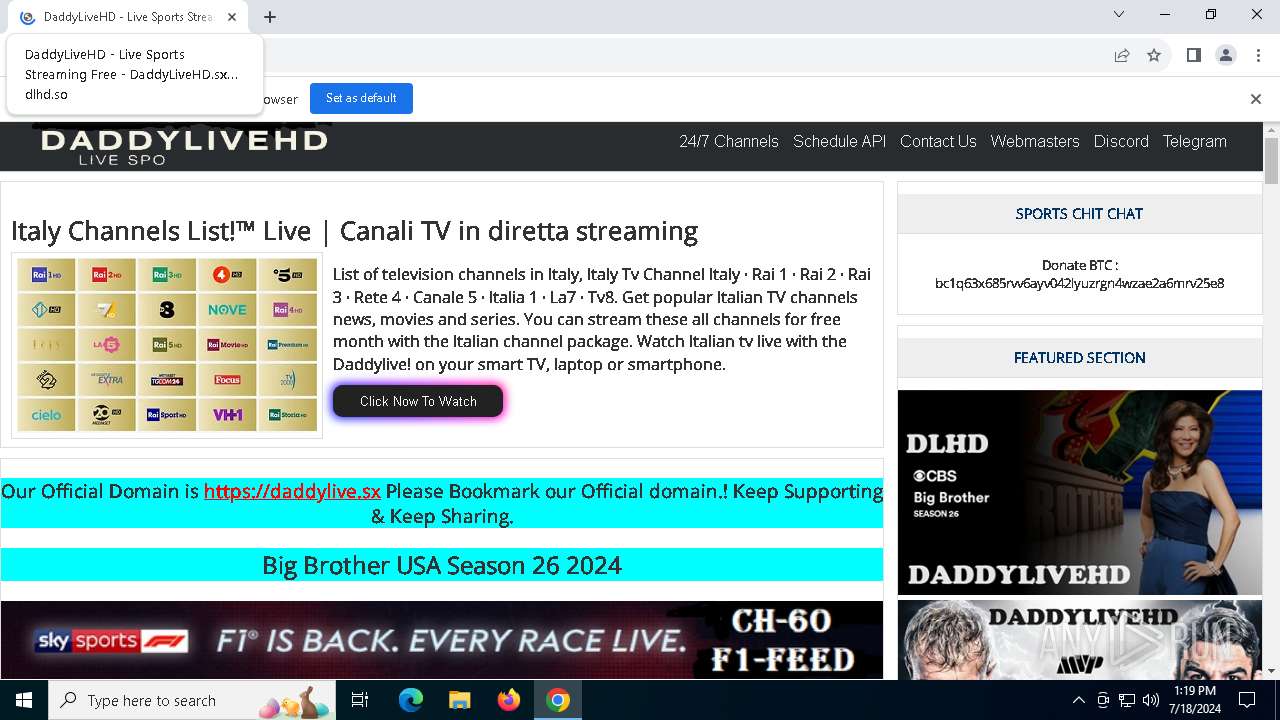This screenshot has width=1280, height=720.
Task: Close the DaddyLiveHD browser tab
Action: point(232,17)
